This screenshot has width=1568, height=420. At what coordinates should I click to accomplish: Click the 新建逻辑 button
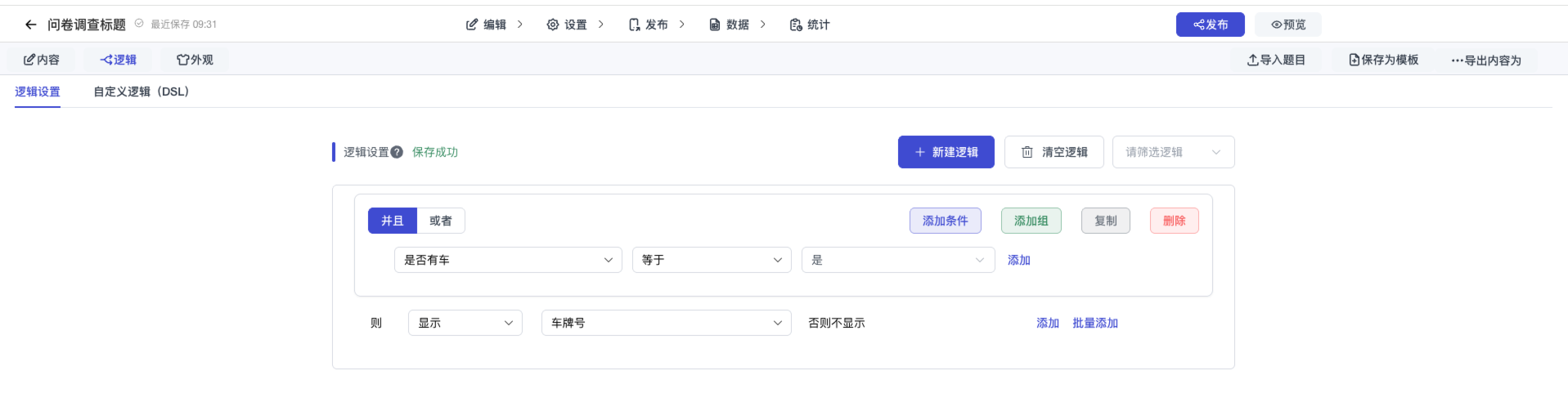click(x=946, y=152)
